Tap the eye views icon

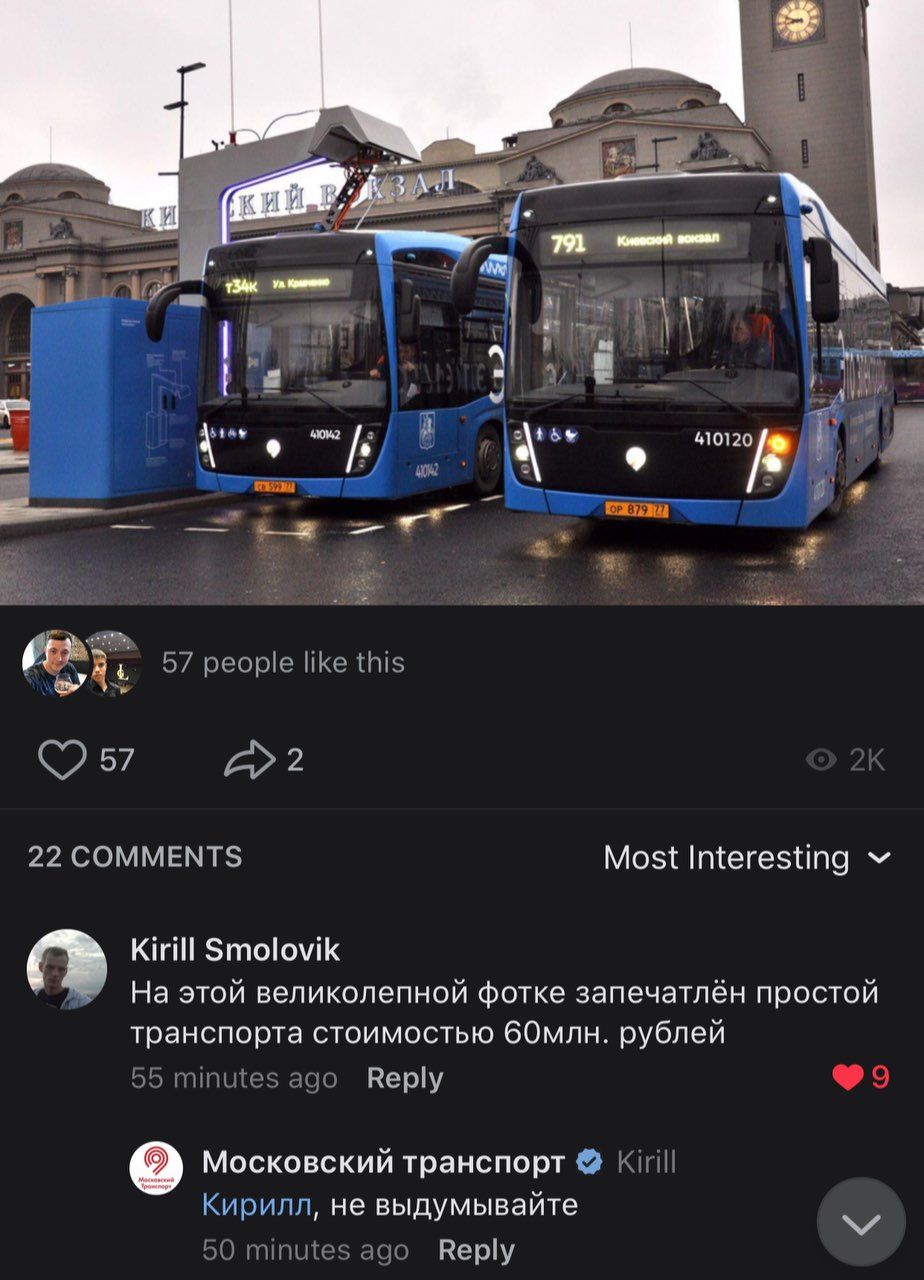(821, 760)
